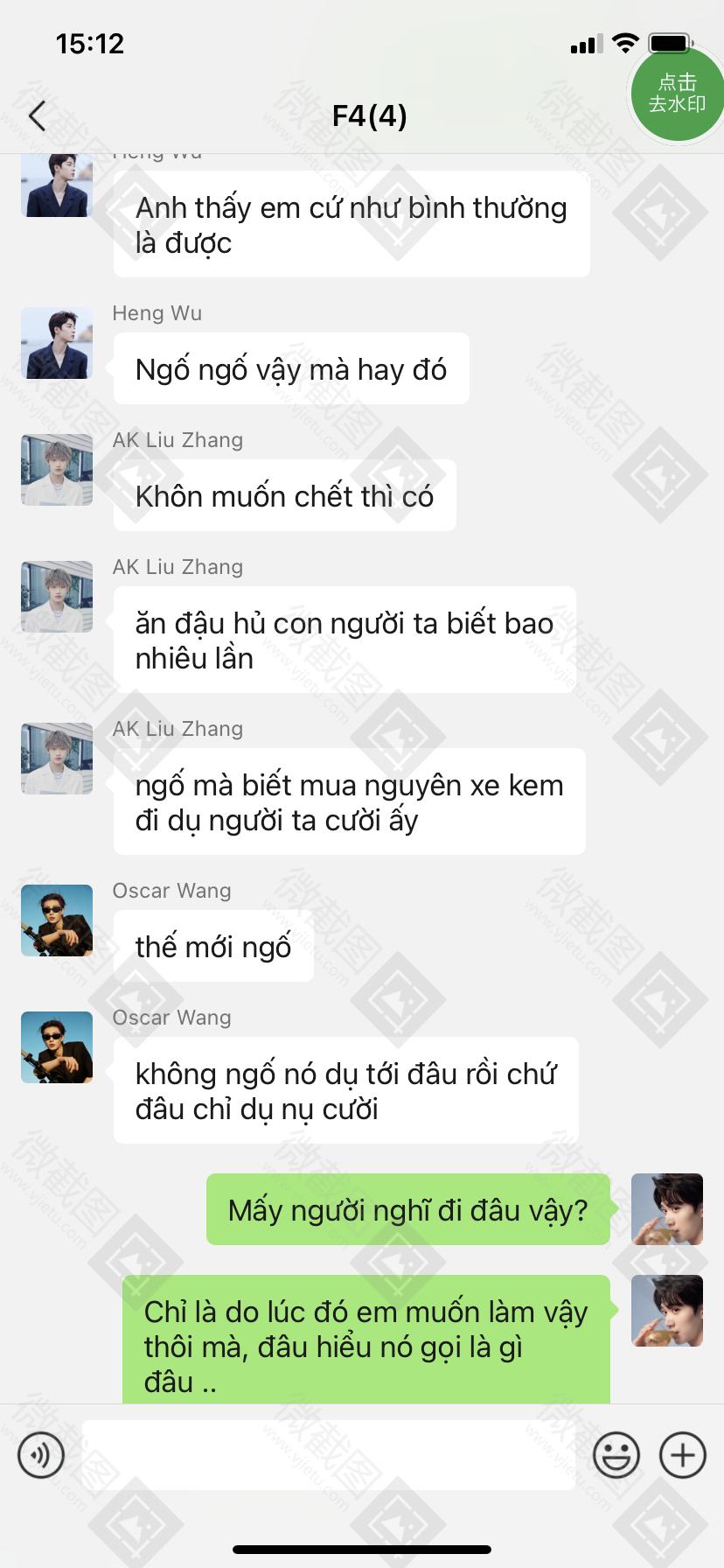Select the 'thế mới ngố' message bubble
The image size is (724, 1568).
click(x=213, y=946)
